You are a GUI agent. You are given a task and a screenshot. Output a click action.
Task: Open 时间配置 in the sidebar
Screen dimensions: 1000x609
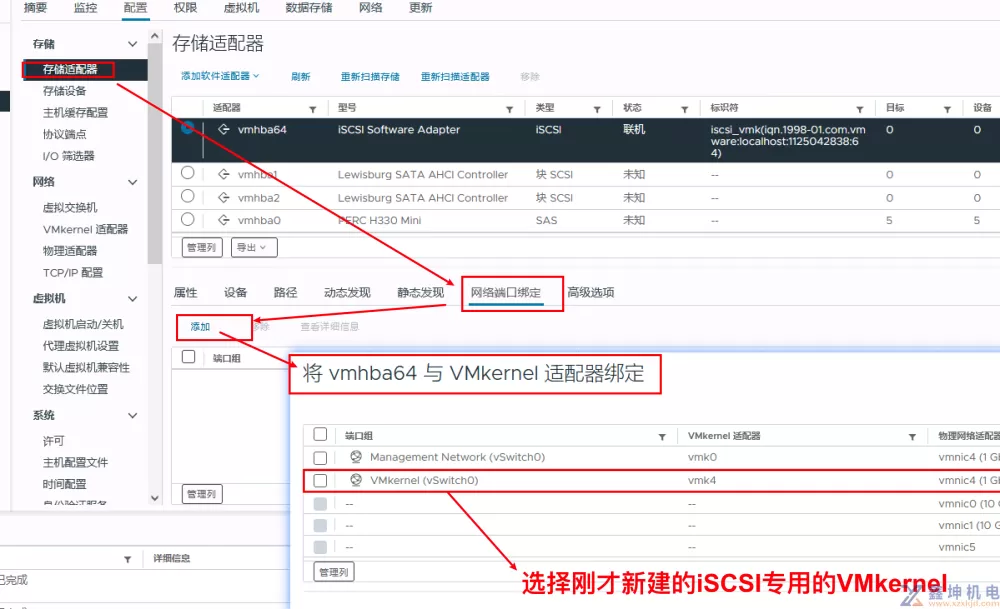[x=64, y=484]
